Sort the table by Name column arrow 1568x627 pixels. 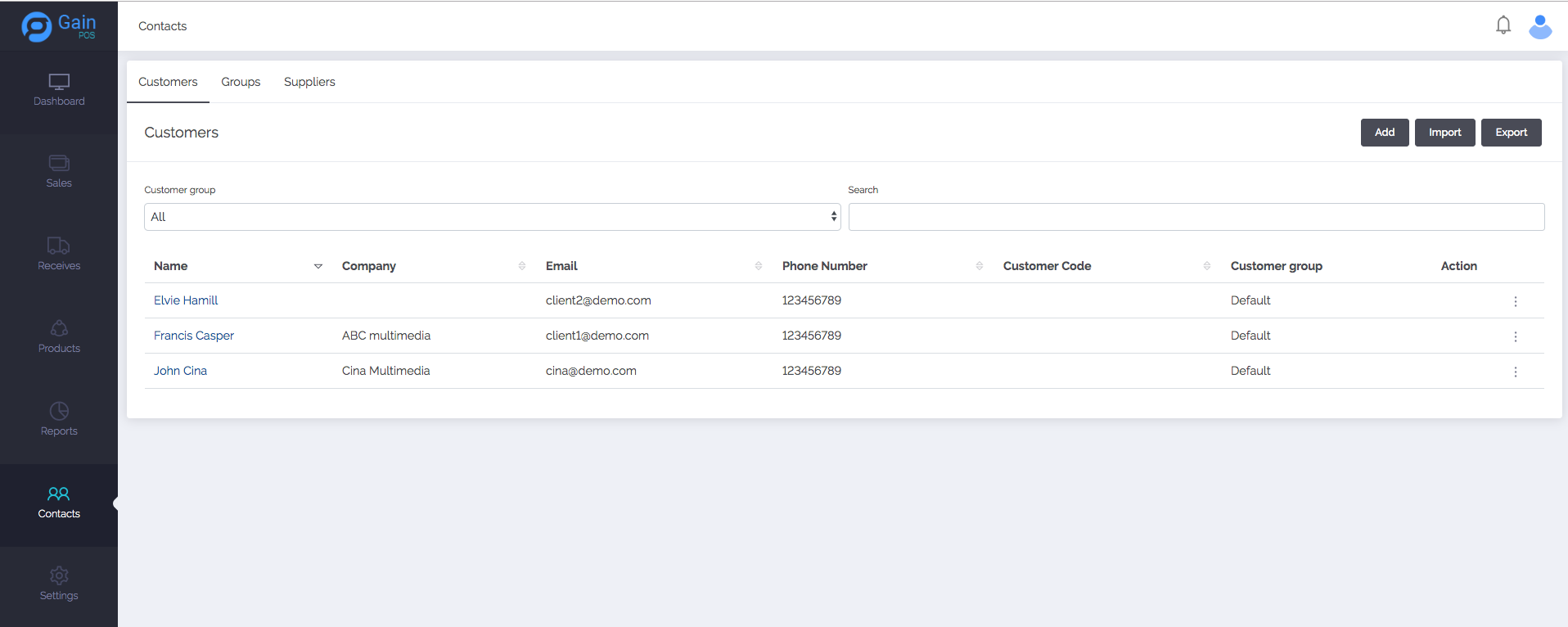tap(318, 266)
